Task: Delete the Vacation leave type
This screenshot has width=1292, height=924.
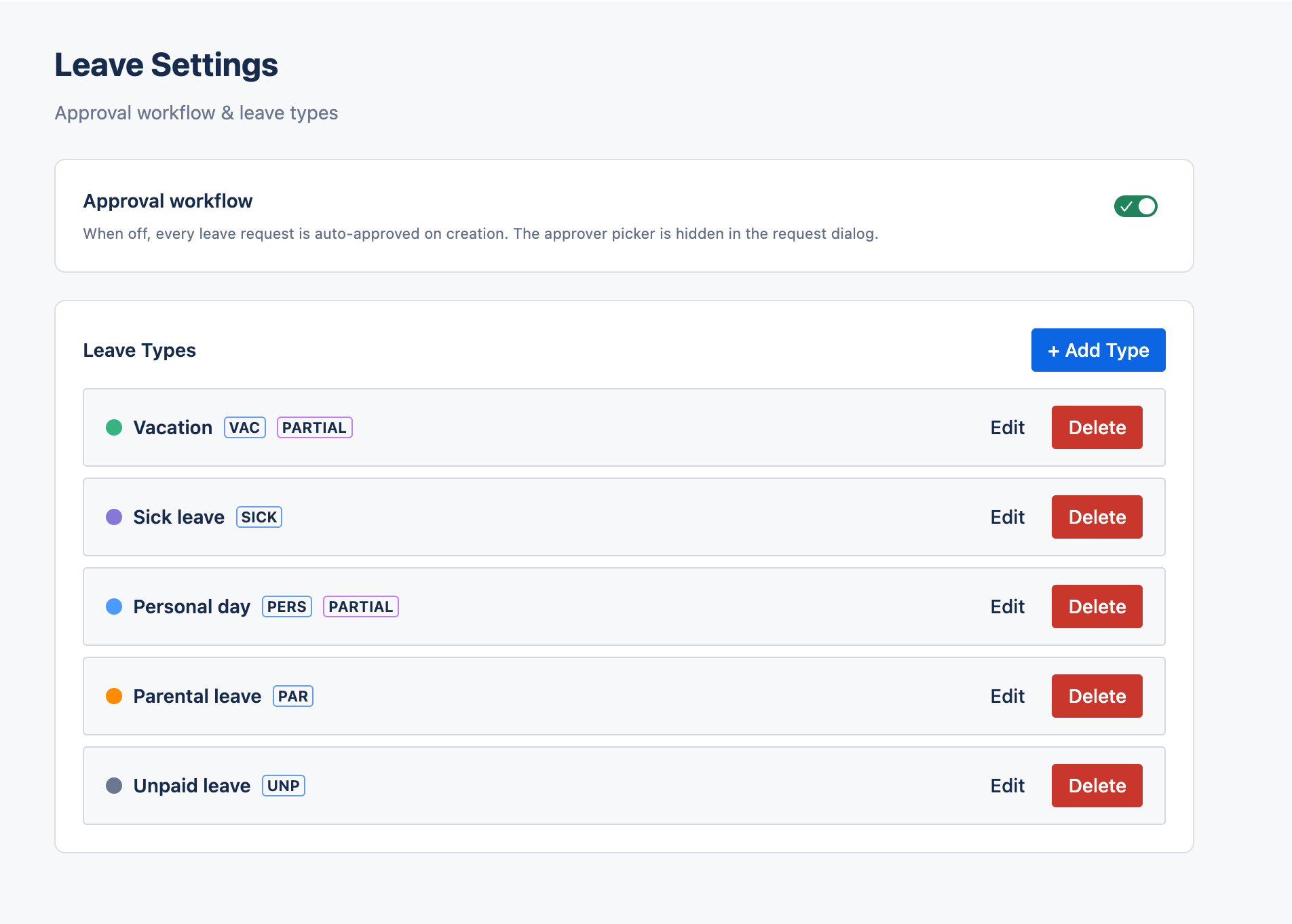Action: tap(1097, 427)
